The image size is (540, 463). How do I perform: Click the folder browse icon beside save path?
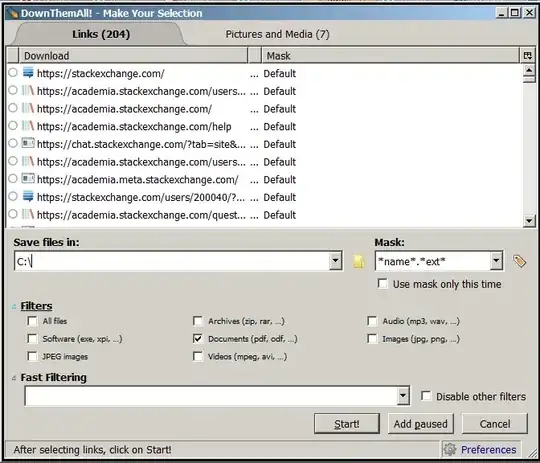(x=359, y=261)
